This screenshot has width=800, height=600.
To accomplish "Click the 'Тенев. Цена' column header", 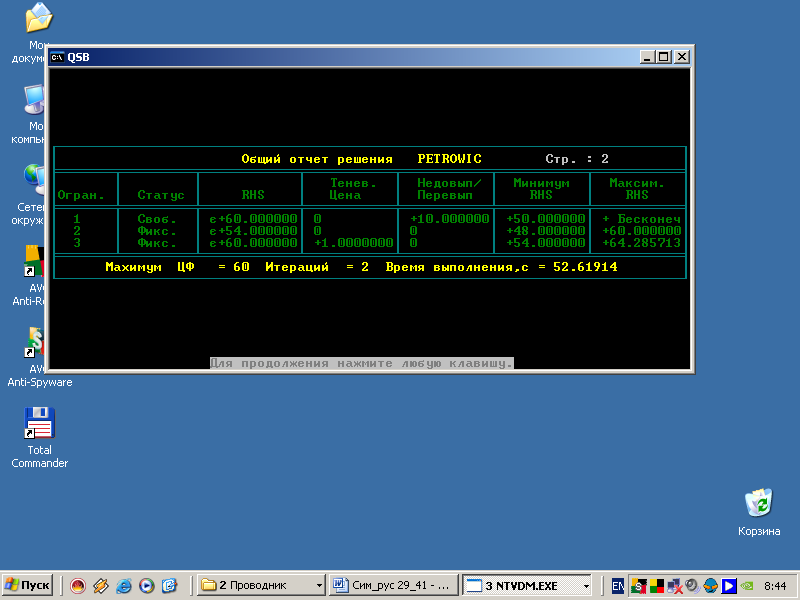I will click(352, 189).
